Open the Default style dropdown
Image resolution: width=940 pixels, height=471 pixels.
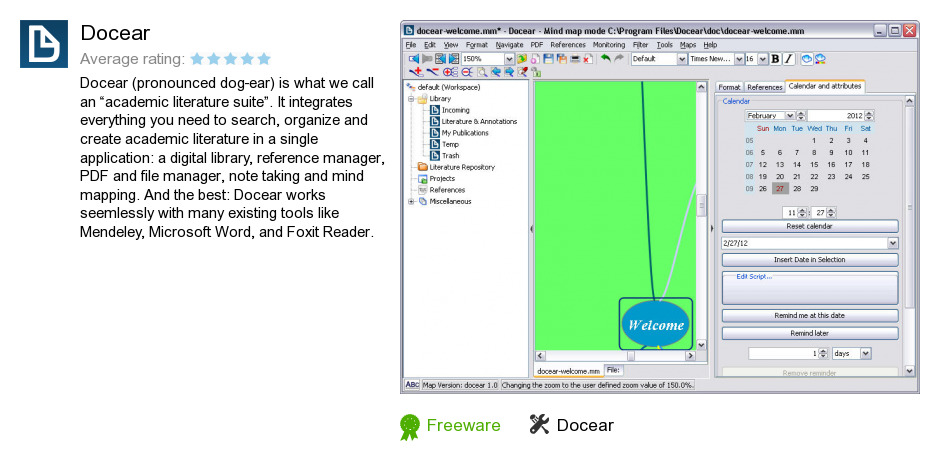coord(682,59)
